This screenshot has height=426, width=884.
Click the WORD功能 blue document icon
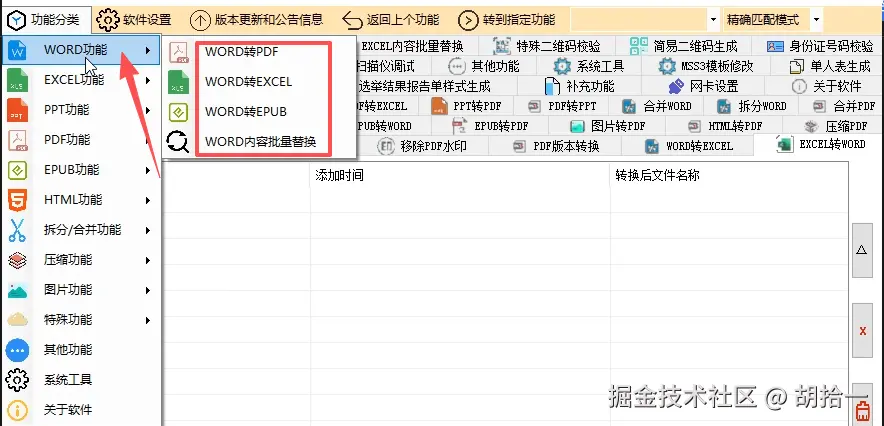coord(17,51)
